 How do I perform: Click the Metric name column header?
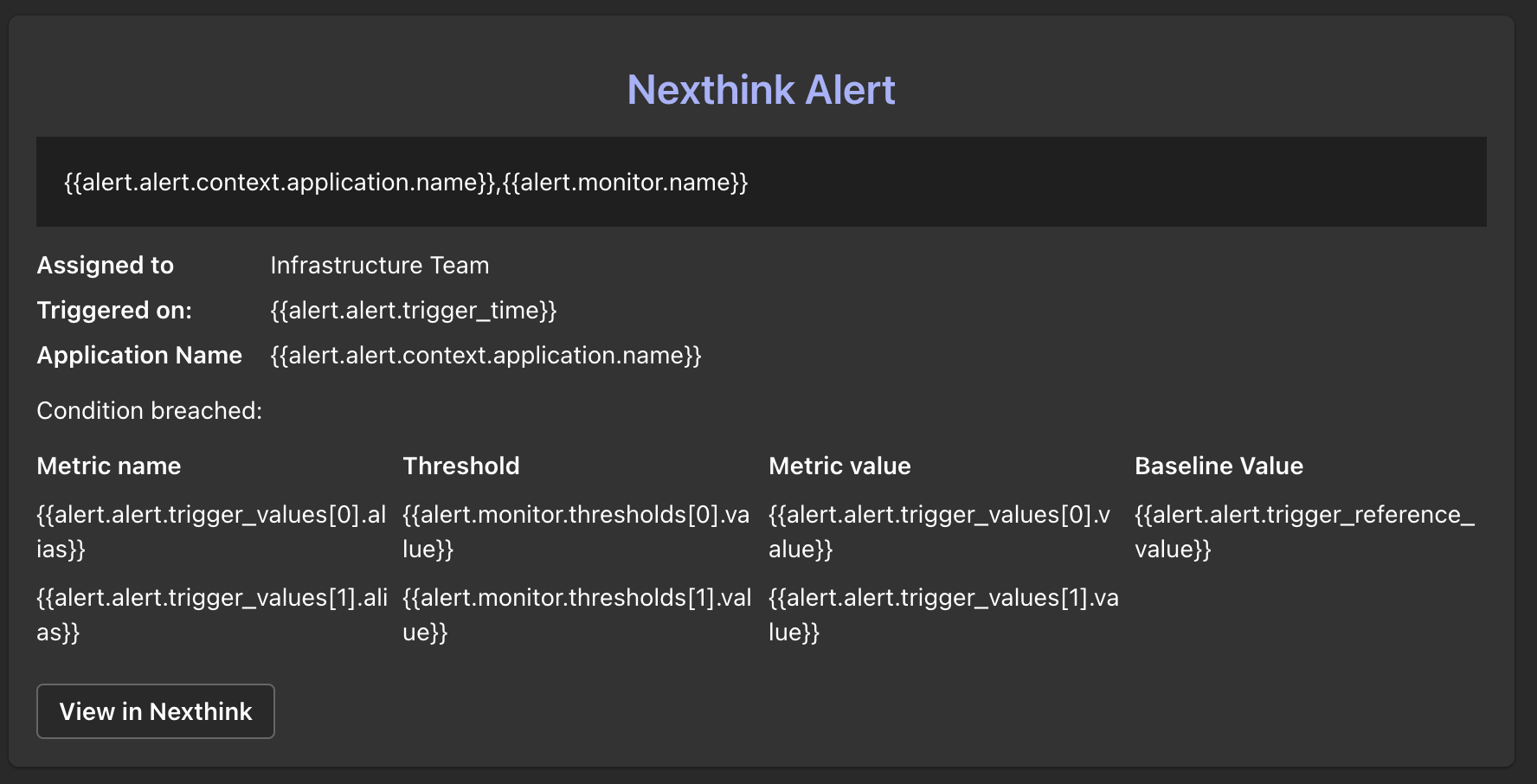[109, 466]
